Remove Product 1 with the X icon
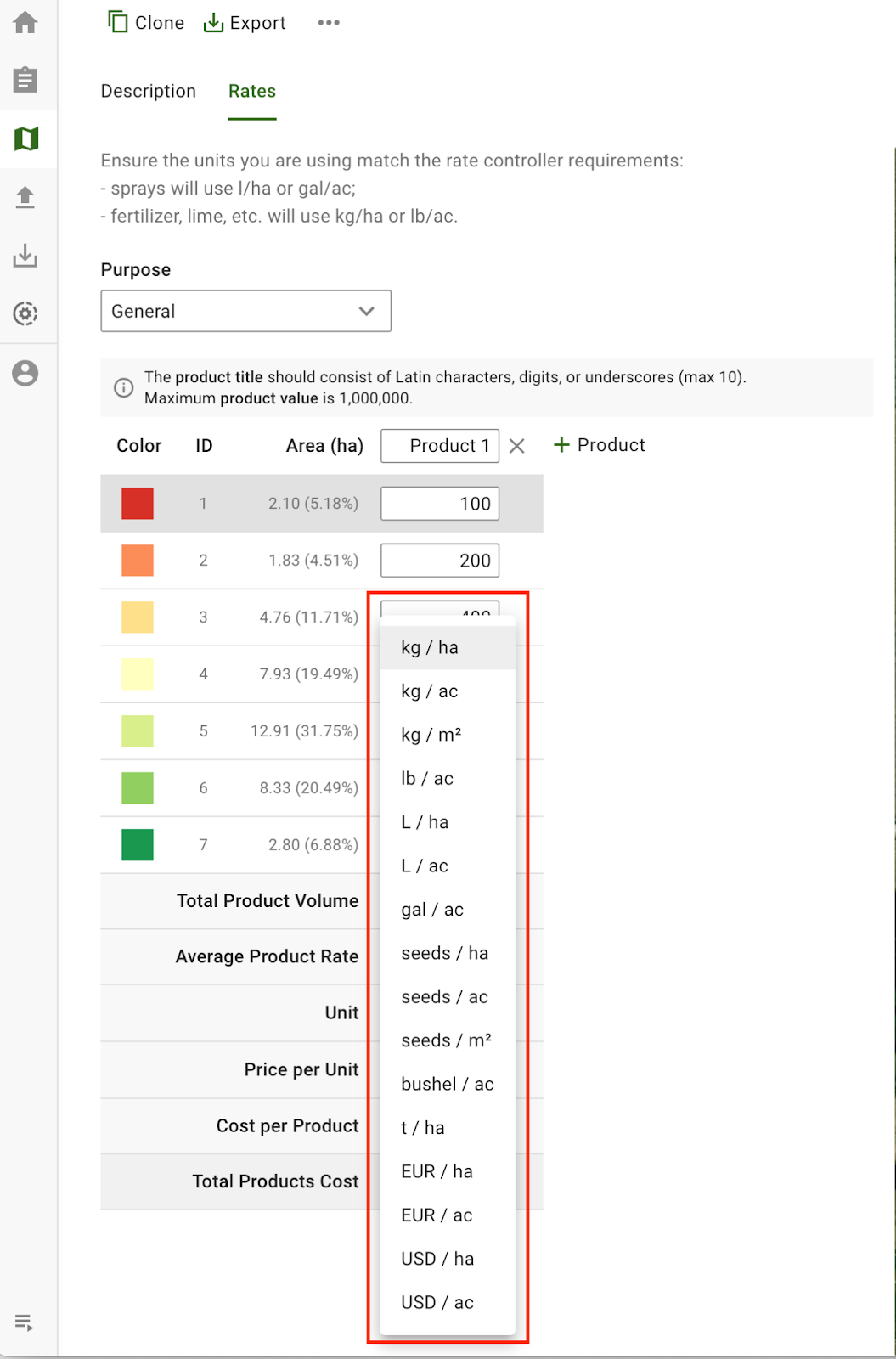Image resolution: width=896 pixels, height=1359 pixels. pos(516,446)
